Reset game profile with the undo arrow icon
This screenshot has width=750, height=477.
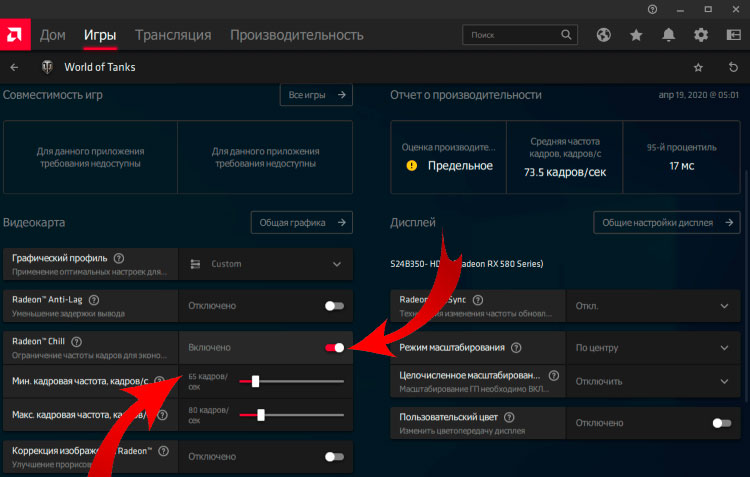click(733, 67)
